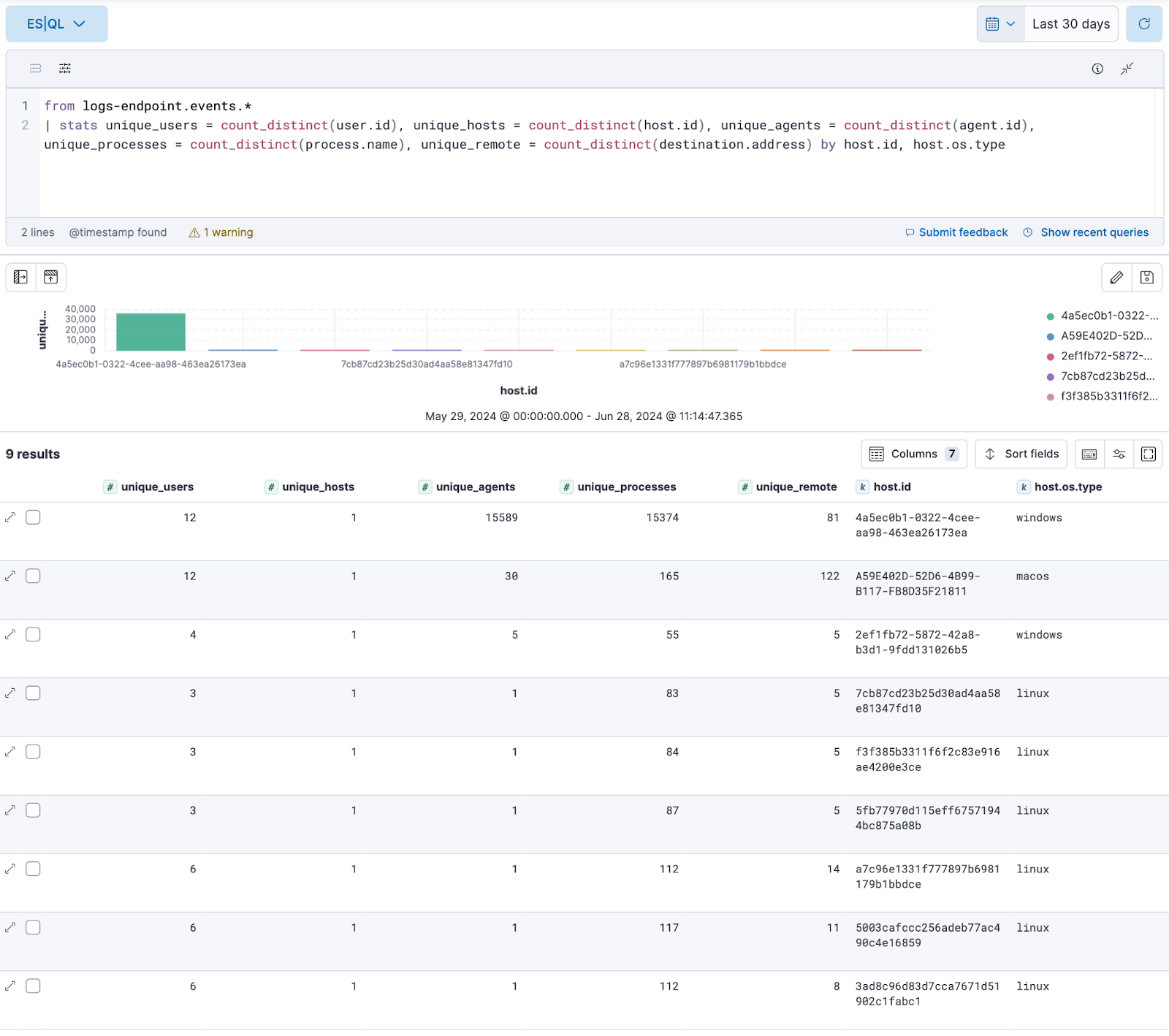Click host.id column header
Screen dimensions: 1169x1036
(x=892, y=487)
